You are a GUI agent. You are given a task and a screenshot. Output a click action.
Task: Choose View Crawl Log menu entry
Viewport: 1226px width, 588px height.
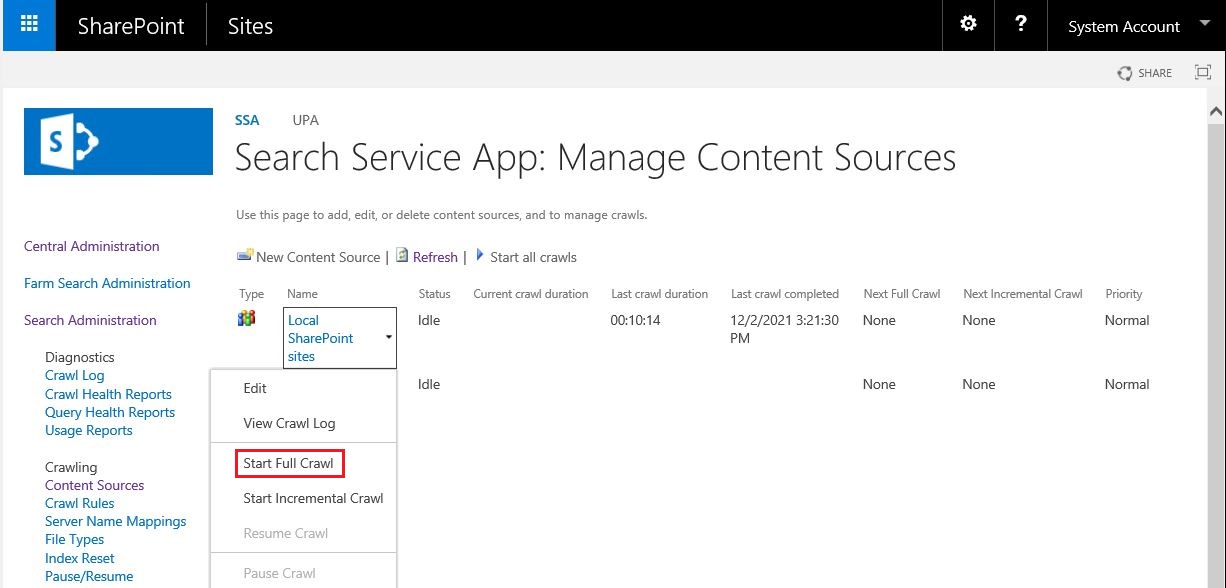(289, 423)
